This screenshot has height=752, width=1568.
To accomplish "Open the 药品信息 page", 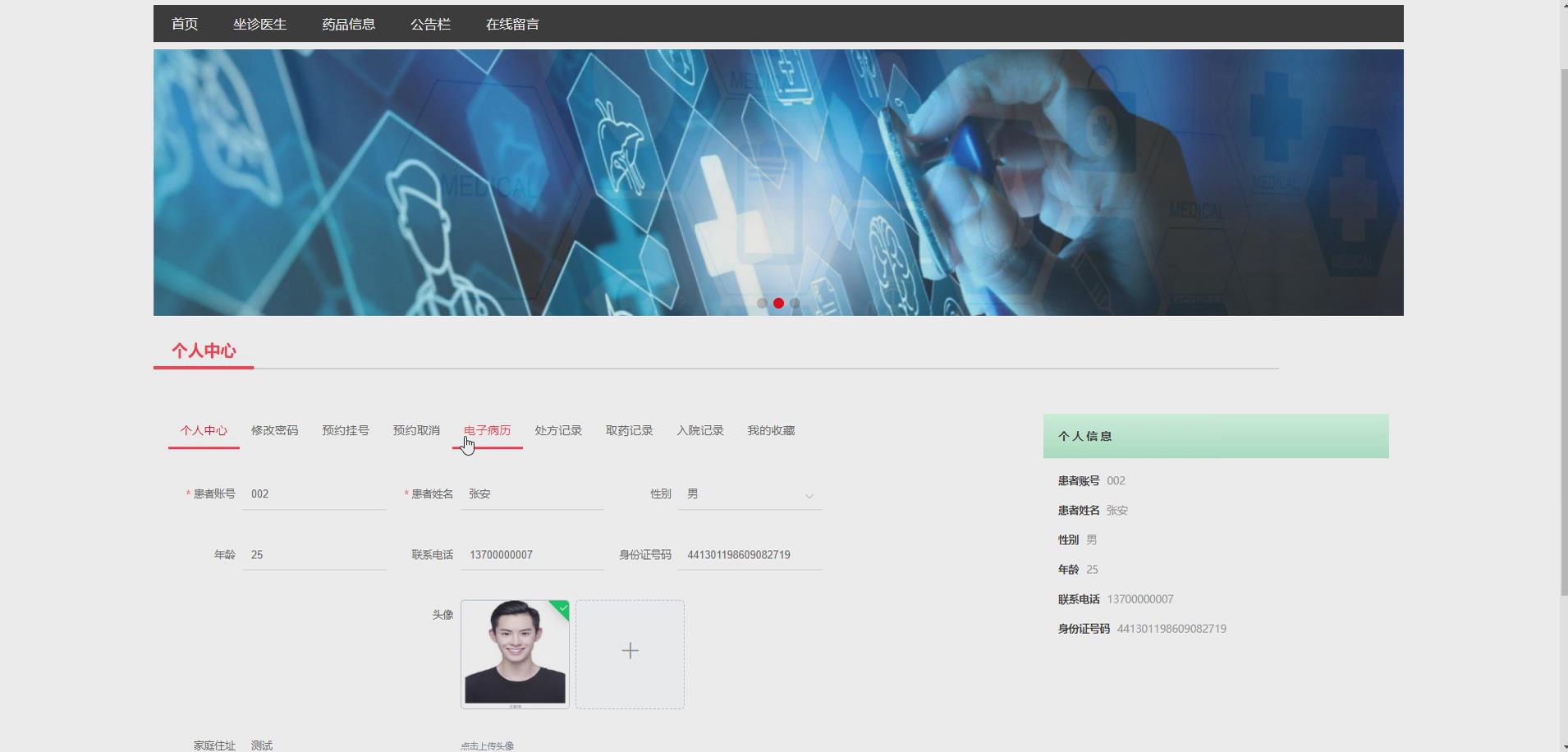I will [x=348, y=24].
